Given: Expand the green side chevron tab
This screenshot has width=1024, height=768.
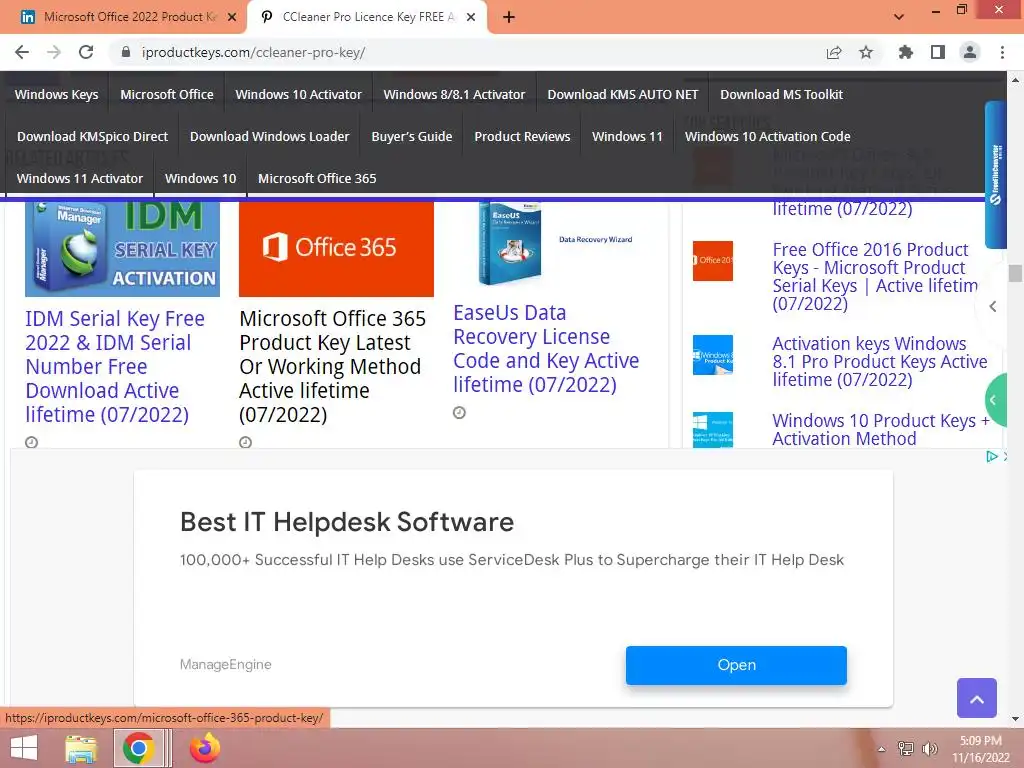Looking at the screenshot, I should 995,400.
